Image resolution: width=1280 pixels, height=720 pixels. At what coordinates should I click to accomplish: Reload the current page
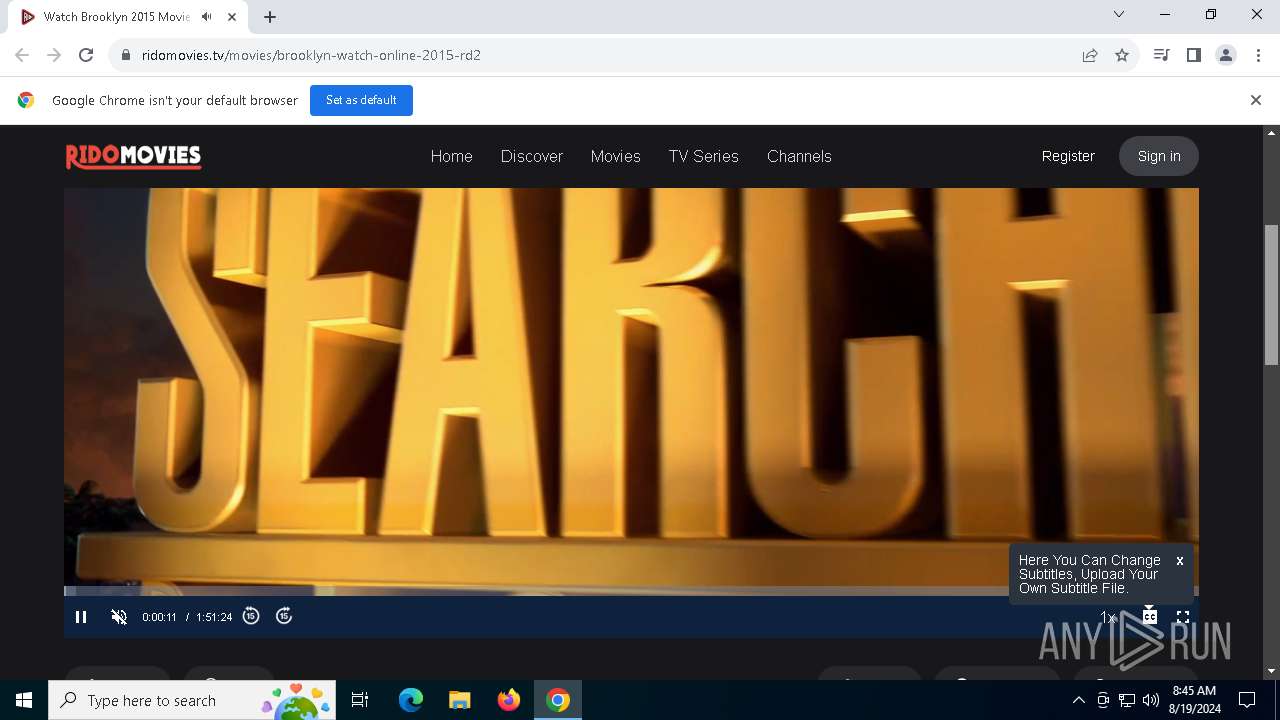[x=86, y=55]
